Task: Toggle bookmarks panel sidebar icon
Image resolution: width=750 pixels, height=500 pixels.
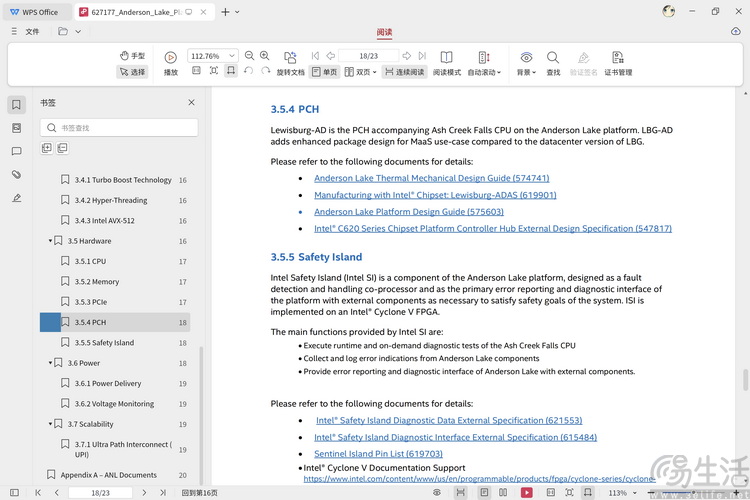Action: (16, 104)
